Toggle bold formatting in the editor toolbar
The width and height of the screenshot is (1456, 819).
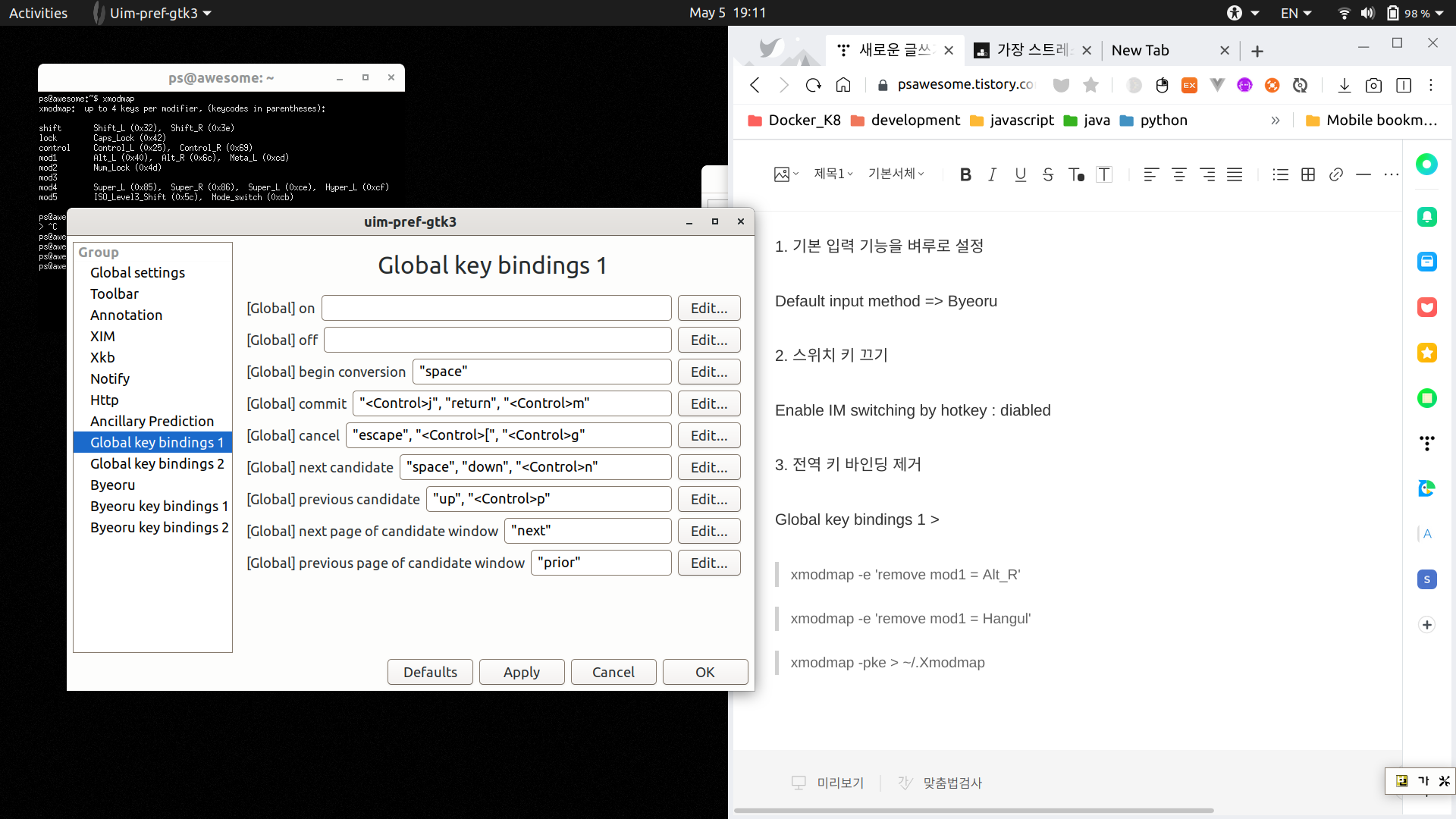coord(965,174)
